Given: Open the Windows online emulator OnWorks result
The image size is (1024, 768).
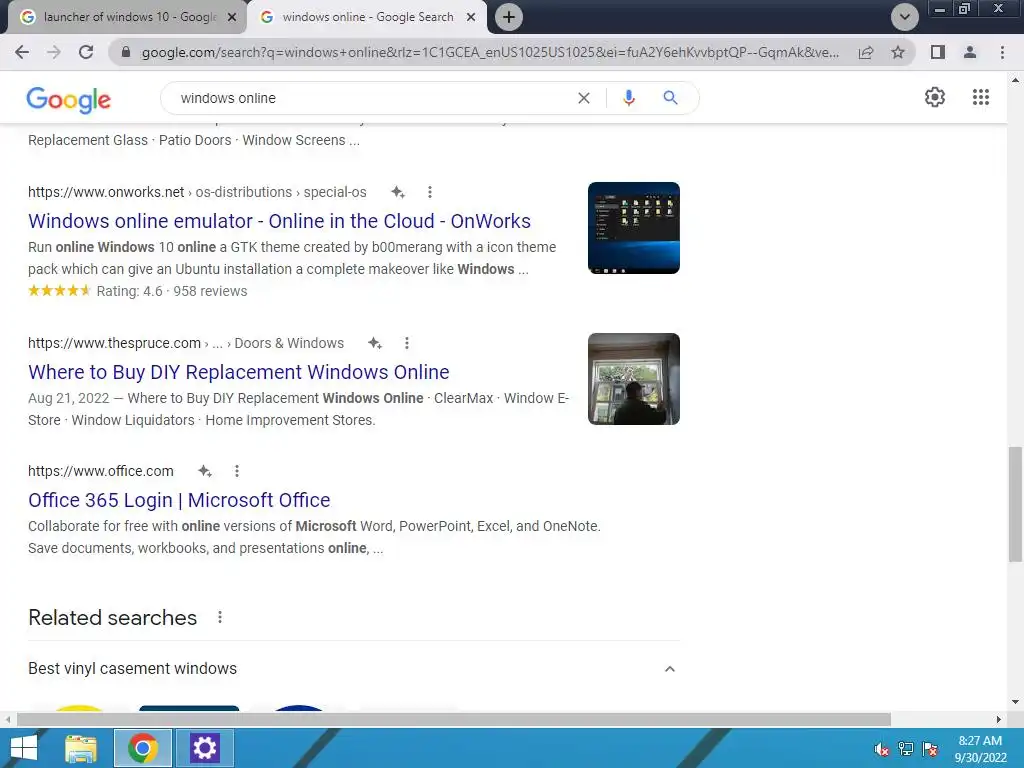Looking at the screenshot, I should [x=279, y=221].
